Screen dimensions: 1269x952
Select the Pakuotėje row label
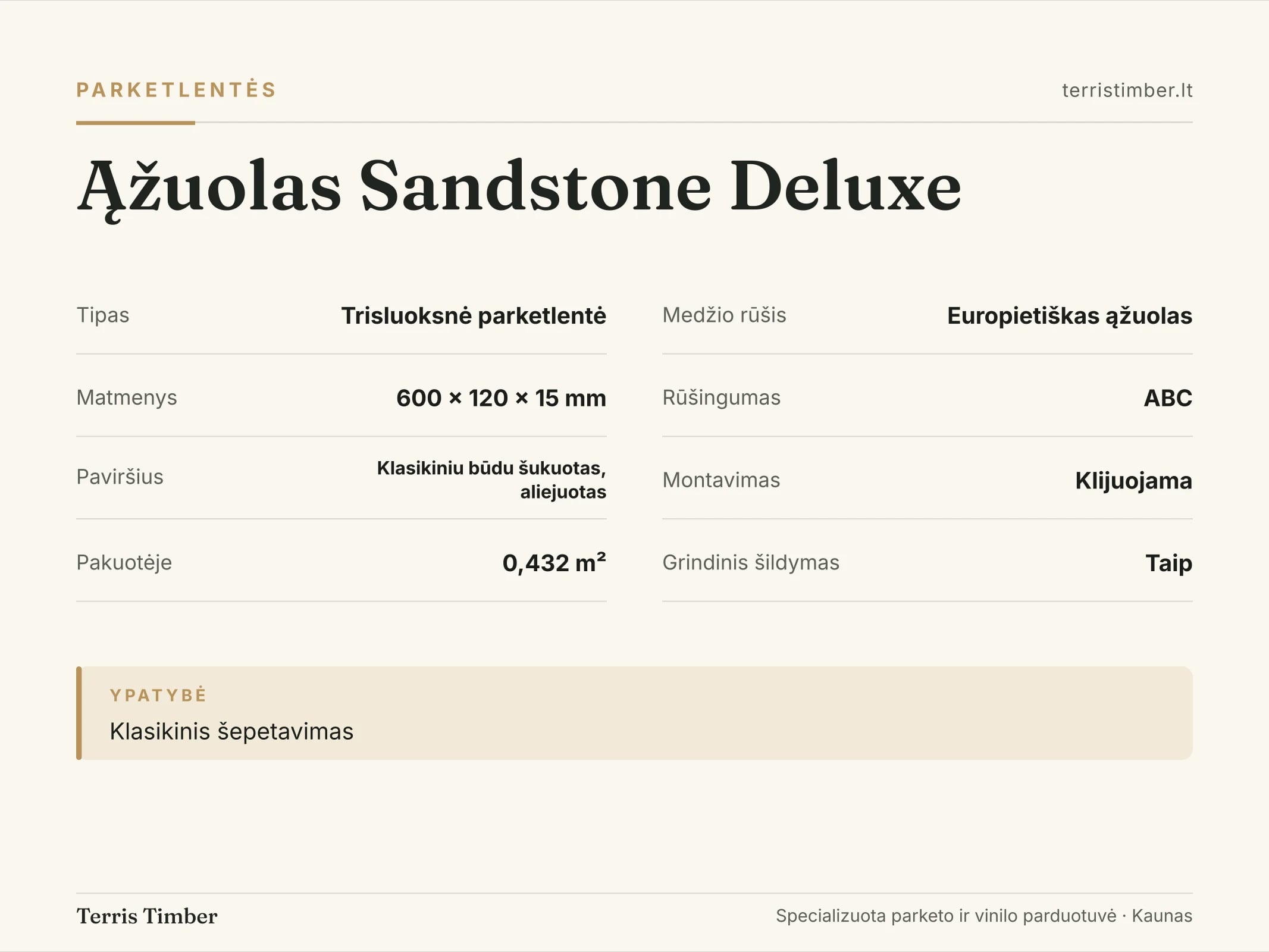[124, 563]
